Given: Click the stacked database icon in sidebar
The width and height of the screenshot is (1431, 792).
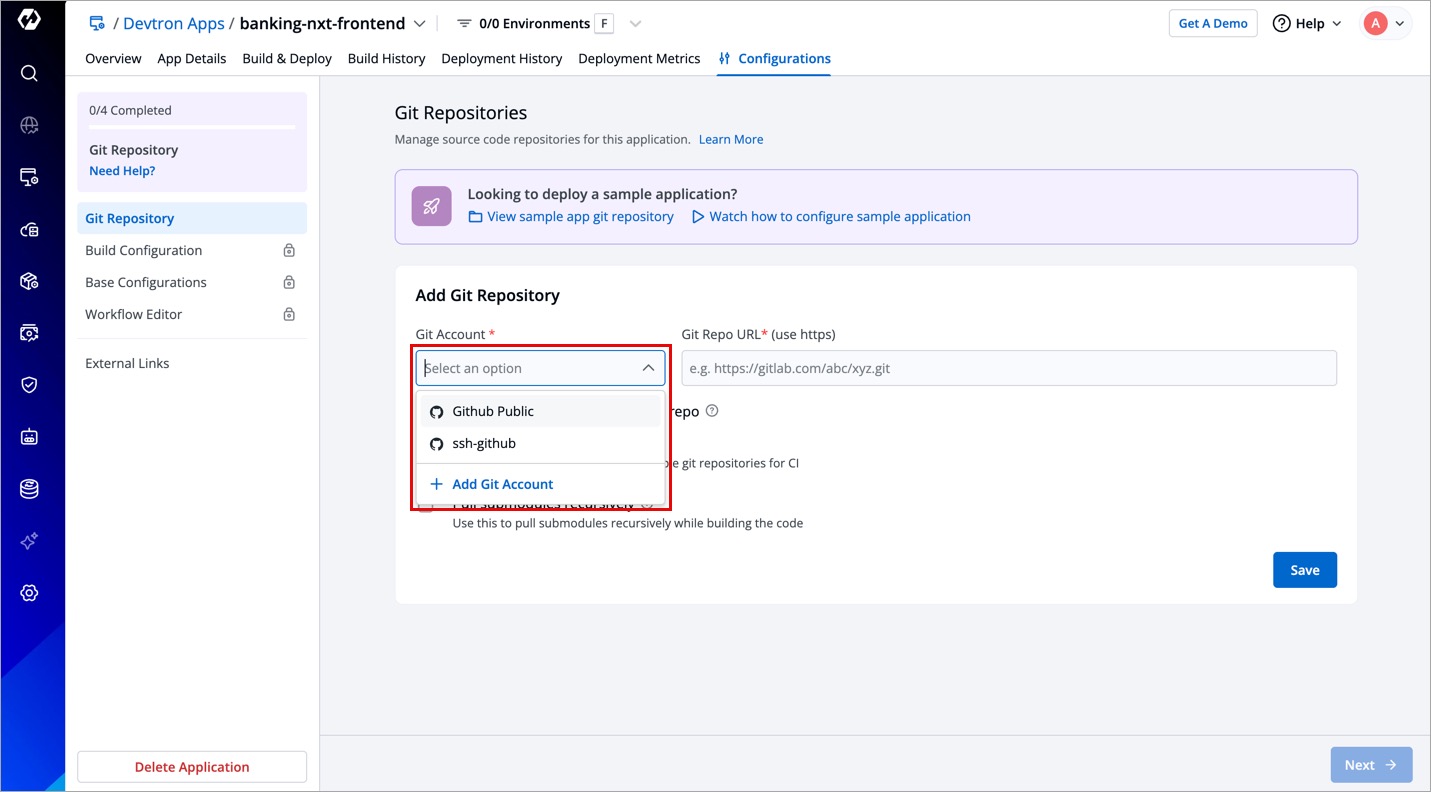Looking at the screenshot, I should 29,489.
